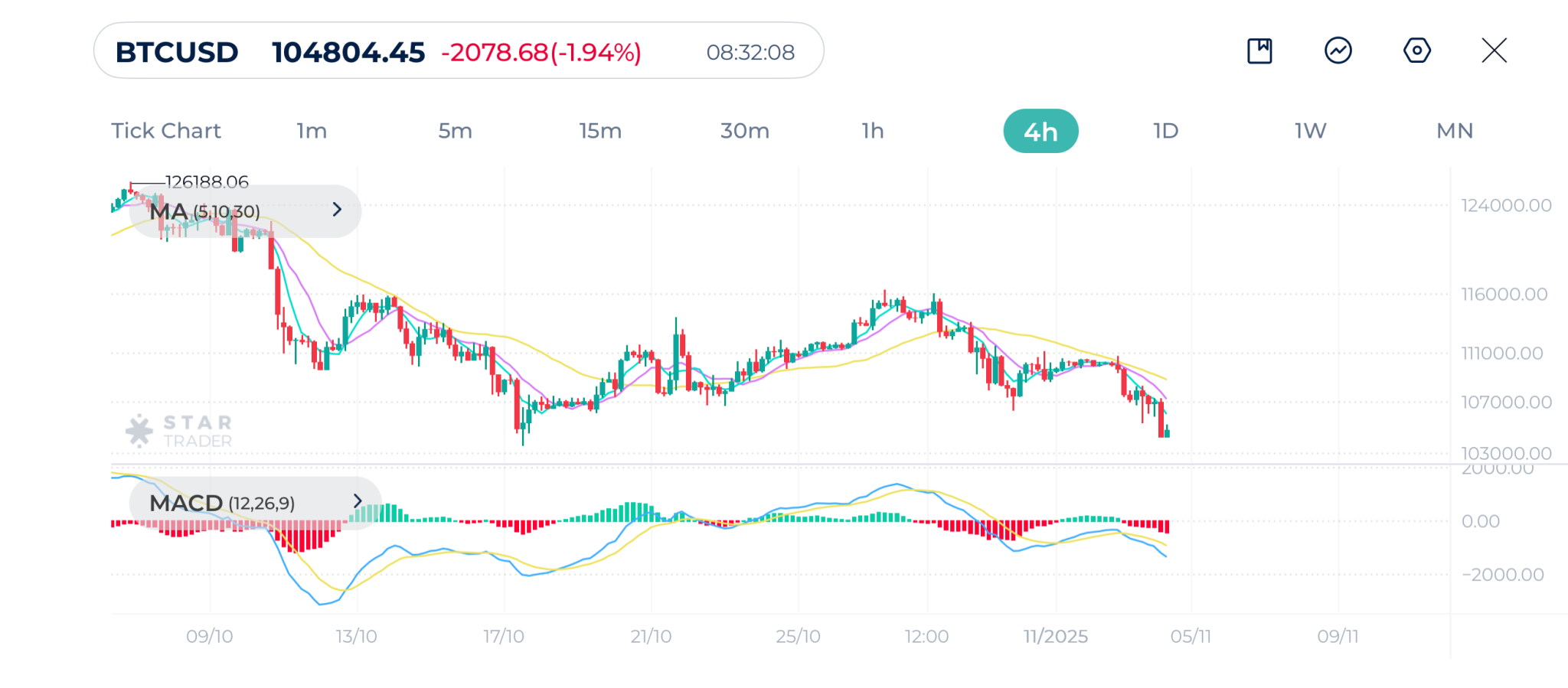
Task: Open the BTCUSD symbol selector
Action: pyautogui.click(x=177, y=52)
